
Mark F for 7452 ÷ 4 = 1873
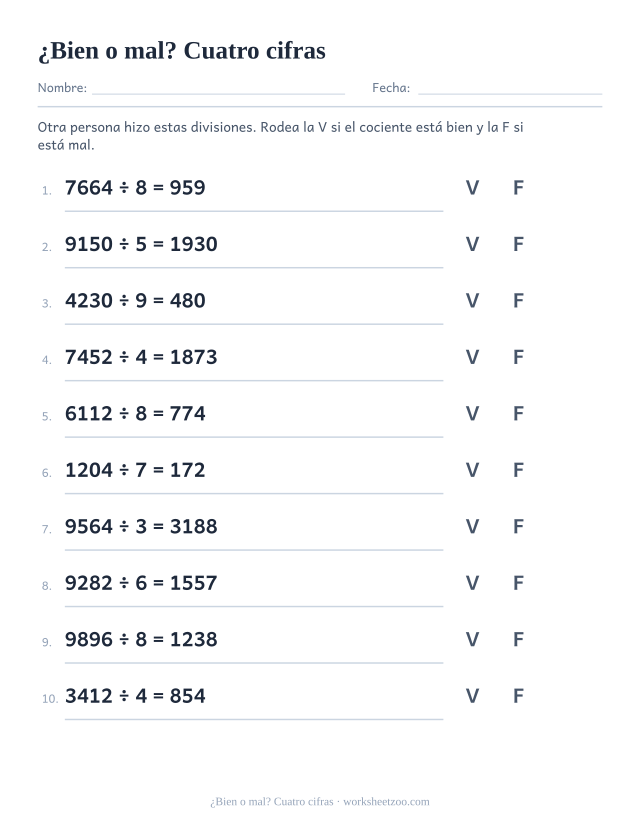click(x=518, y=357)
